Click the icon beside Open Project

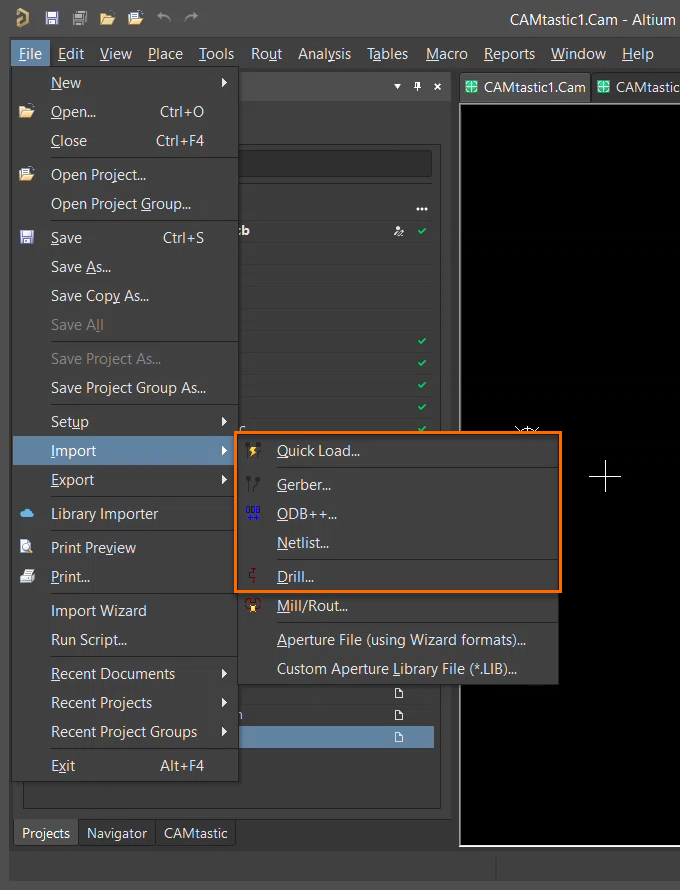[27, 174]
